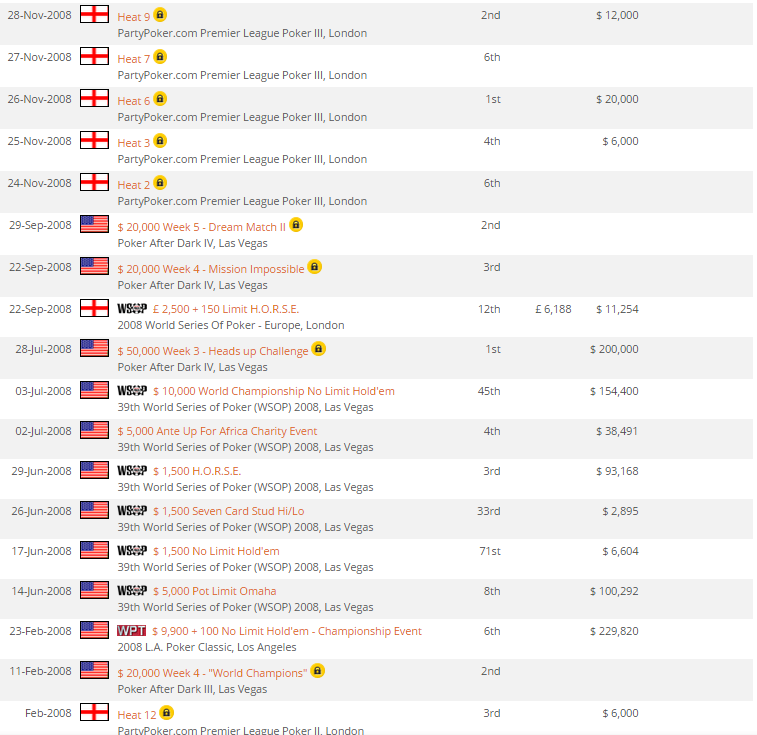Open $20,000 Week 5 - Dream Match II link
This screenshot has height=735, width=757.
click(202, 227)
